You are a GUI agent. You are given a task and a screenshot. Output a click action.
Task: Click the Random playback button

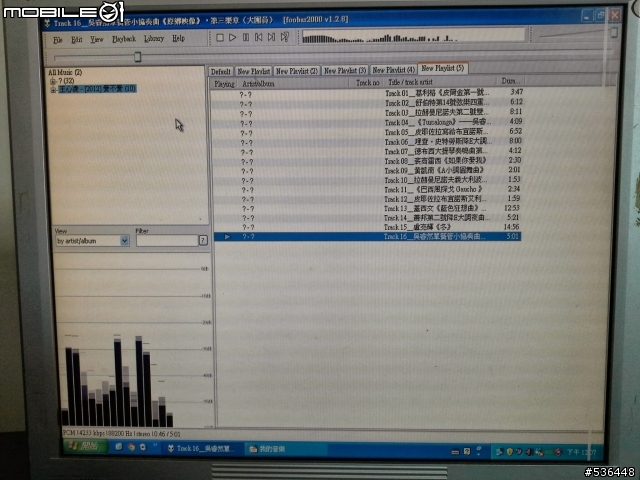click(x=285, y=37)
